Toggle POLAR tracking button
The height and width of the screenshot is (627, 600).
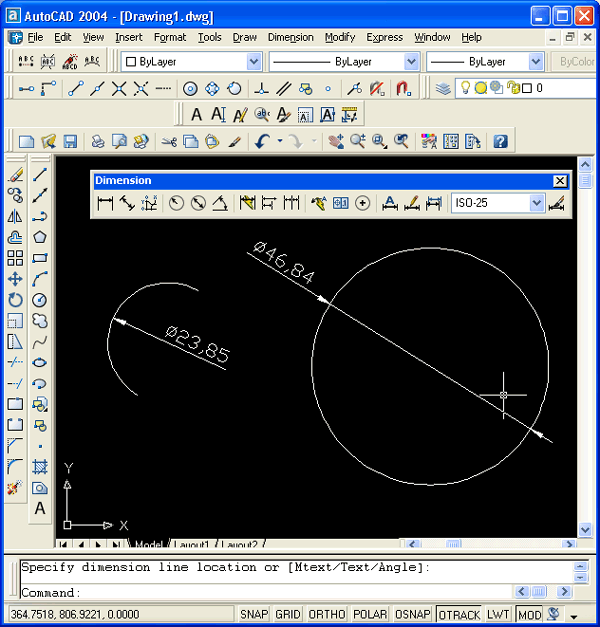pos(370,614)
